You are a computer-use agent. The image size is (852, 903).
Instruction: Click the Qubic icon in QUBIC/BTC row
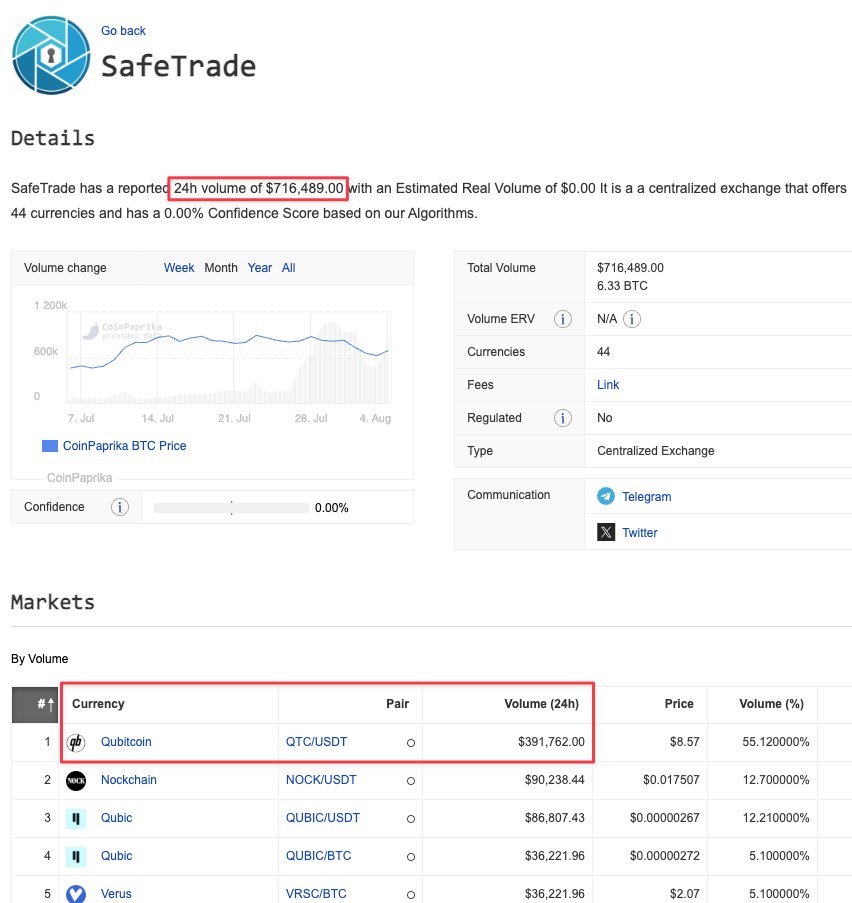pos(76,856)
